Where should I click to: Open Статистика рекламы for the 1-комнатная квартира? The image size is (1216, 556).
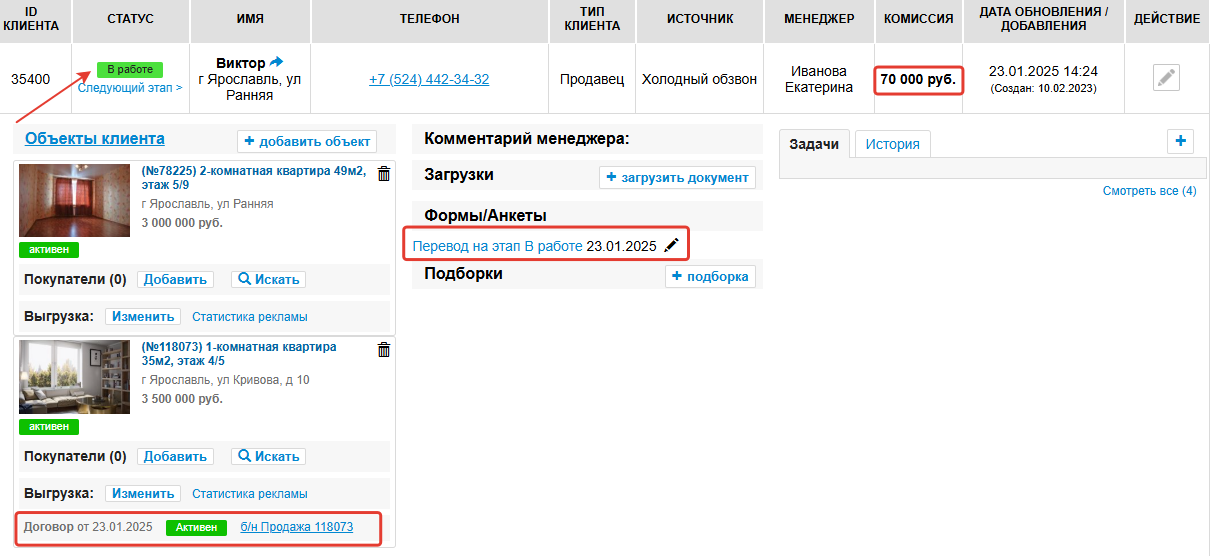250,494
